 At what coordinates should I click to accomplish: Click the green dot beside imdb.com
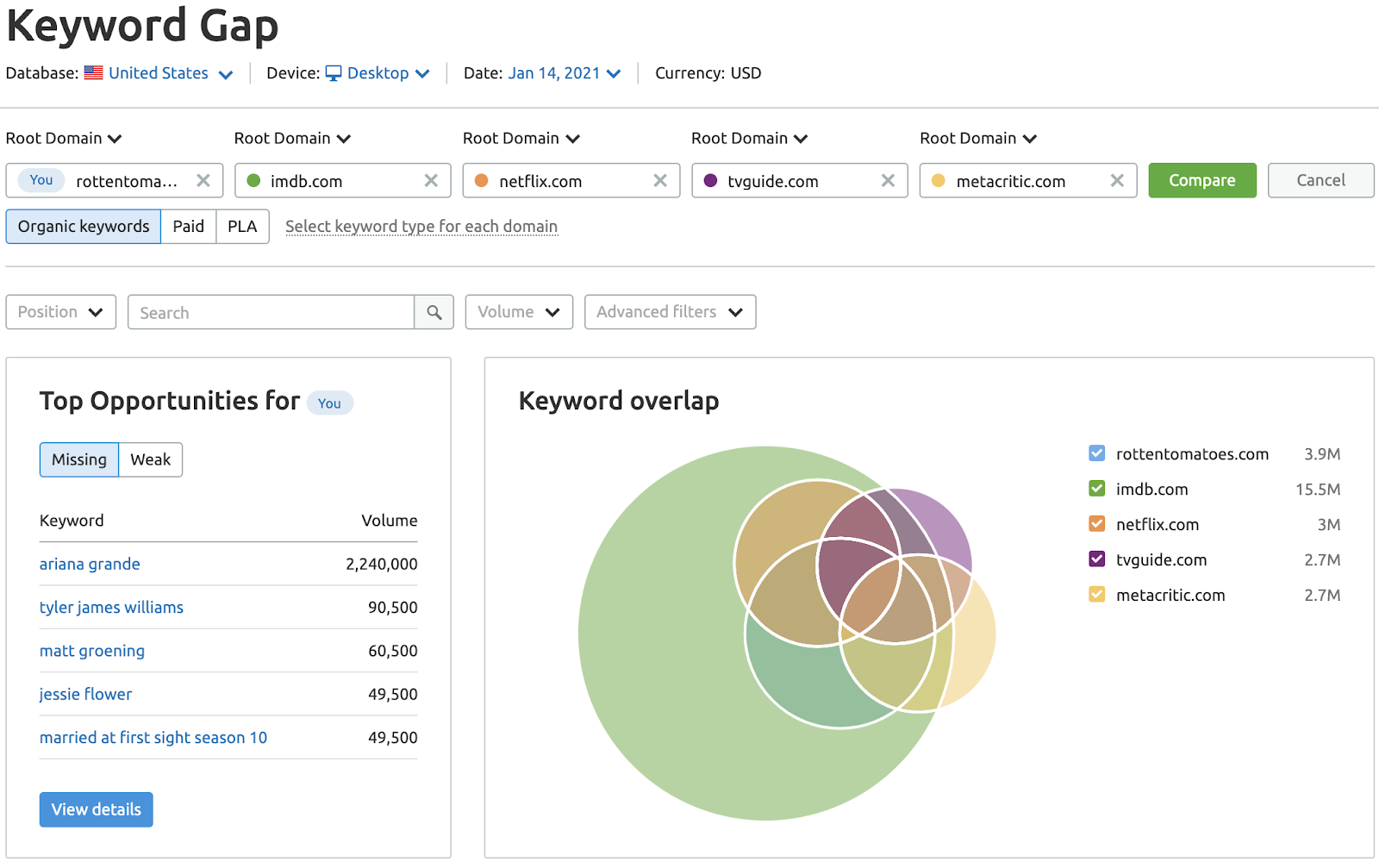[x=253, y=180]
